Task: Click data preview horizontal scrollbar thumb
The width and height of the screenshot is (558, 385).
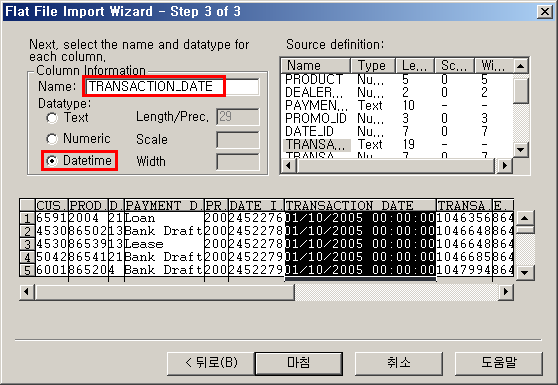Action: [x=164, y=292]
